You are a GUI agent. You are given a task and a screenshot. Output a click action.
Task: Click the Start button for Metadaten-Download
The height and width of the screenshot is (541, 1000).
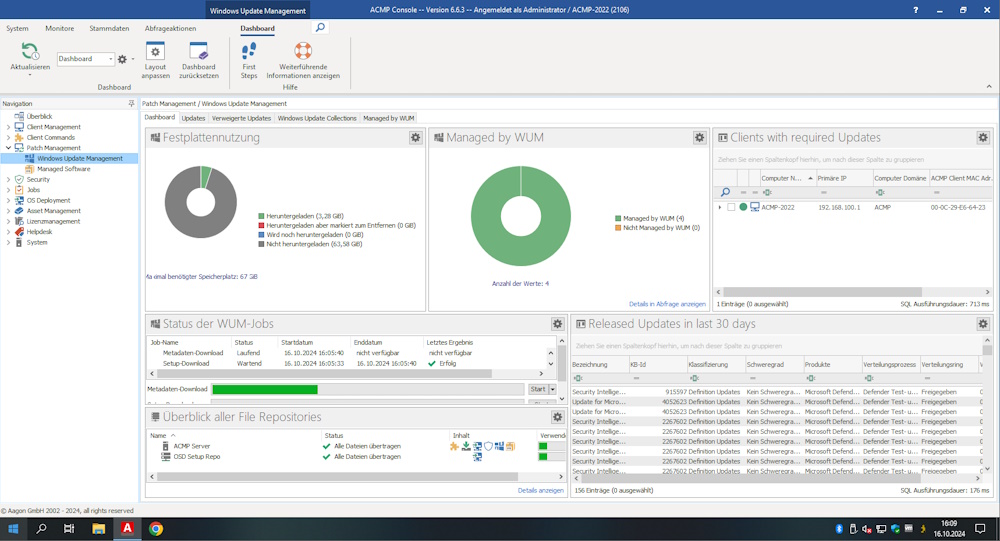(538, 389)
